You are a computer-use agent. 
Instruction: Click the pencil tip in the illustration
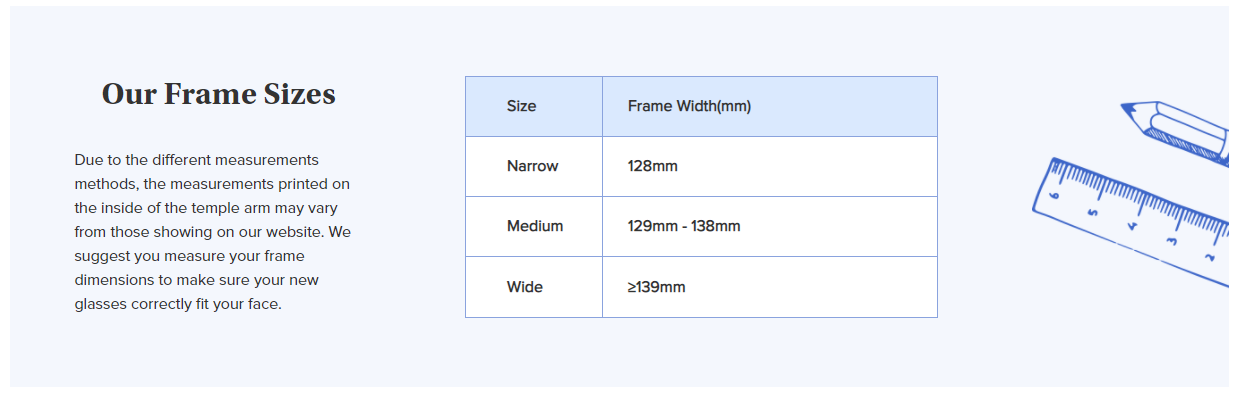coord(1128,107)
